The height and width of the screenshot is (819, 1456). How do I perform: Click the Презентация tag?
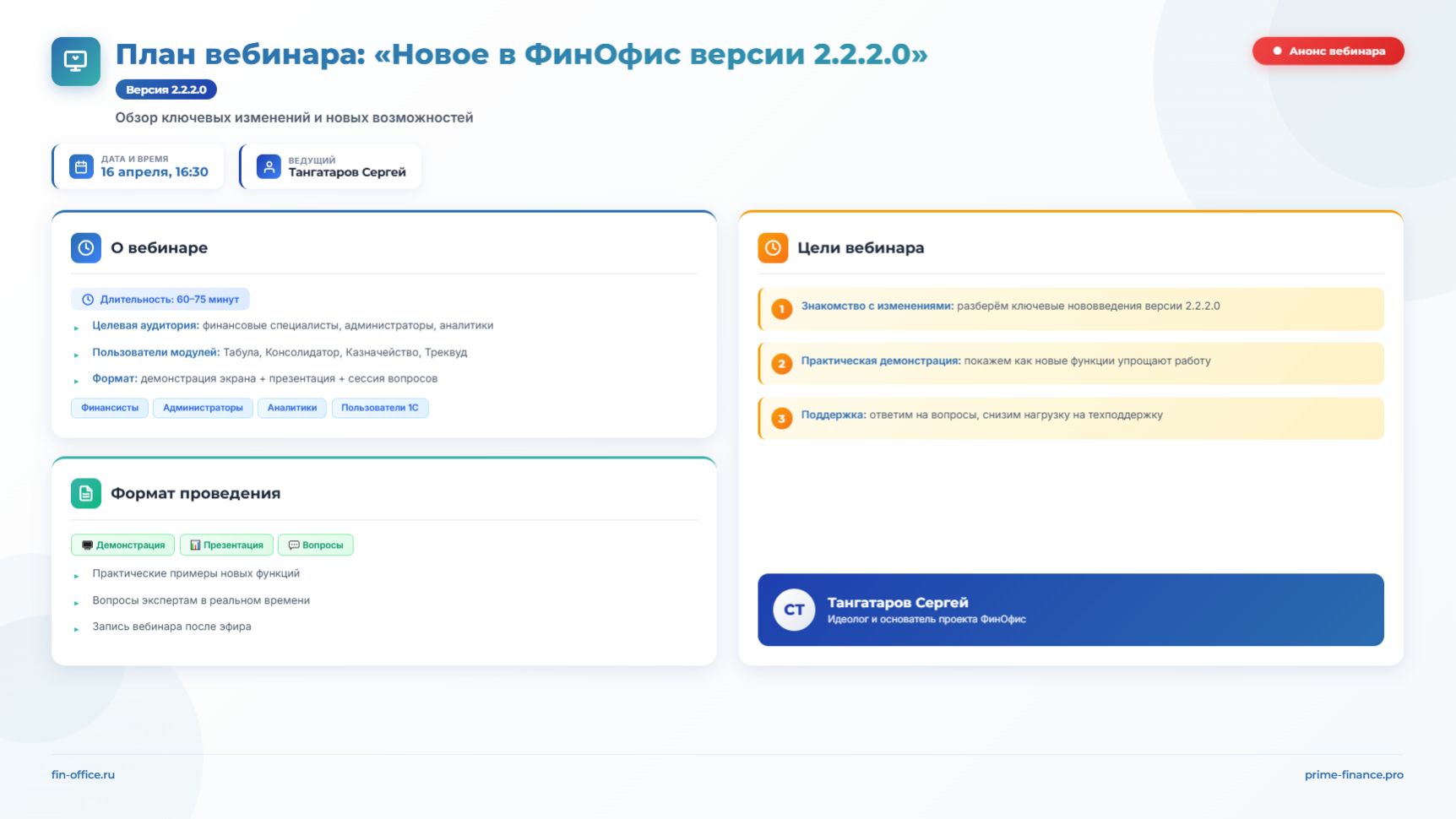[x=226, y=545]
